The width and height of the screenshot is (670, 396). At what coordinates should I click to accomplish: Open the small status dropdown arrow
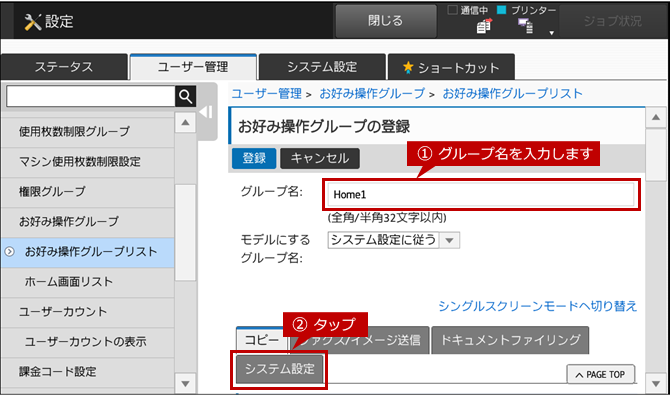[552, 33]
